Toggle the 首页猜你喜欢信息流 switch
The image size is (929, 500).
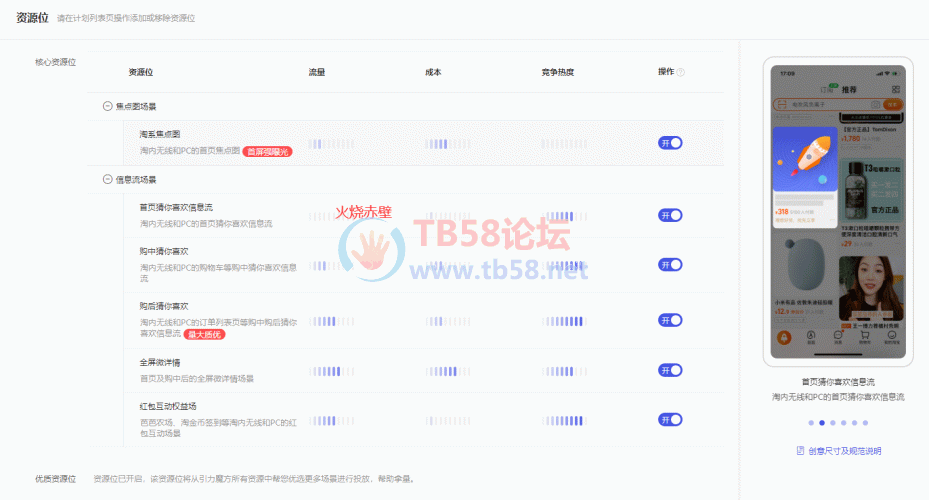click(x=670, y=215)
